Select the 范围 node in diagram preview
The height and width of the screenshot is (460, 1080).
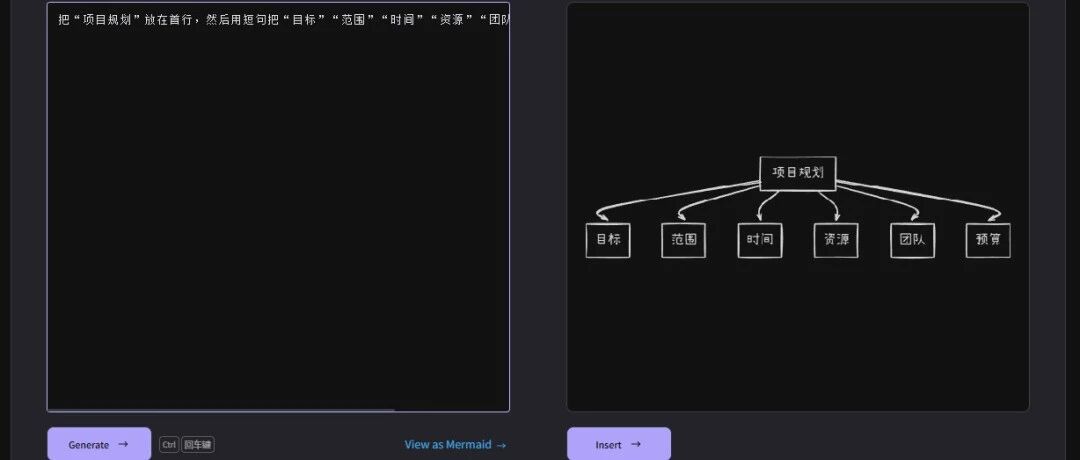coord(683,240)
